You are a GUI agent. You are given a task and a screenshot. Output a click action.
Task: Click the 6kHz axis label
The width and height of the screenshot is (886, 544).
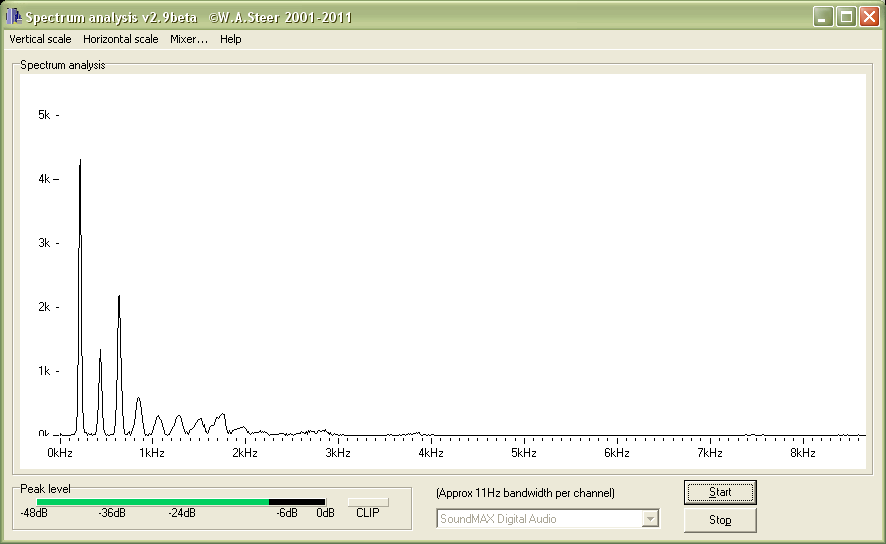point(616,452)
